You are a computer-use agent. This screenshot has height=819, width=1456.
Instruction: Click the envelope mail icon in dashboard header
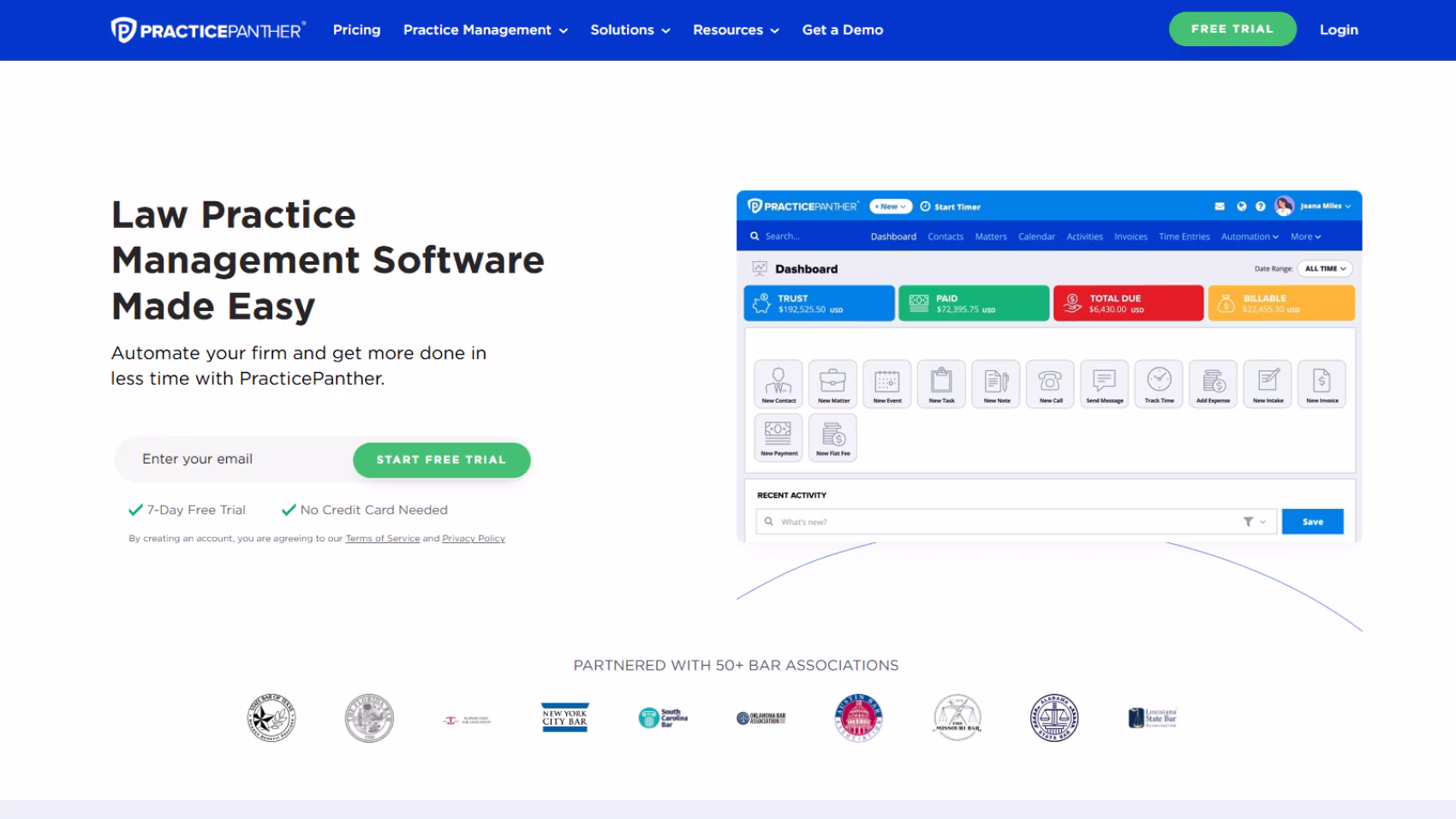pos(1220,206)
